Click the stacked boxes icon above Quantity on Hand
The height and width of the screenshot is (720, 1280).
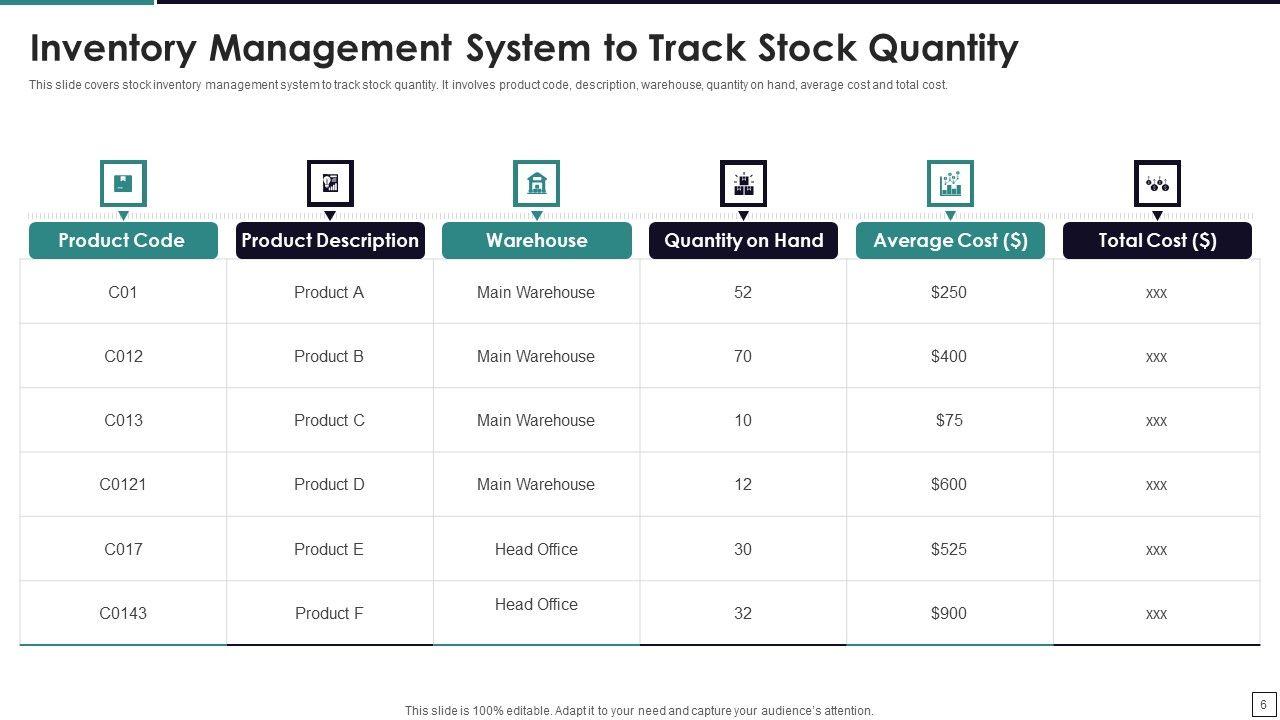pyautogui.click(x=743, y=184)
